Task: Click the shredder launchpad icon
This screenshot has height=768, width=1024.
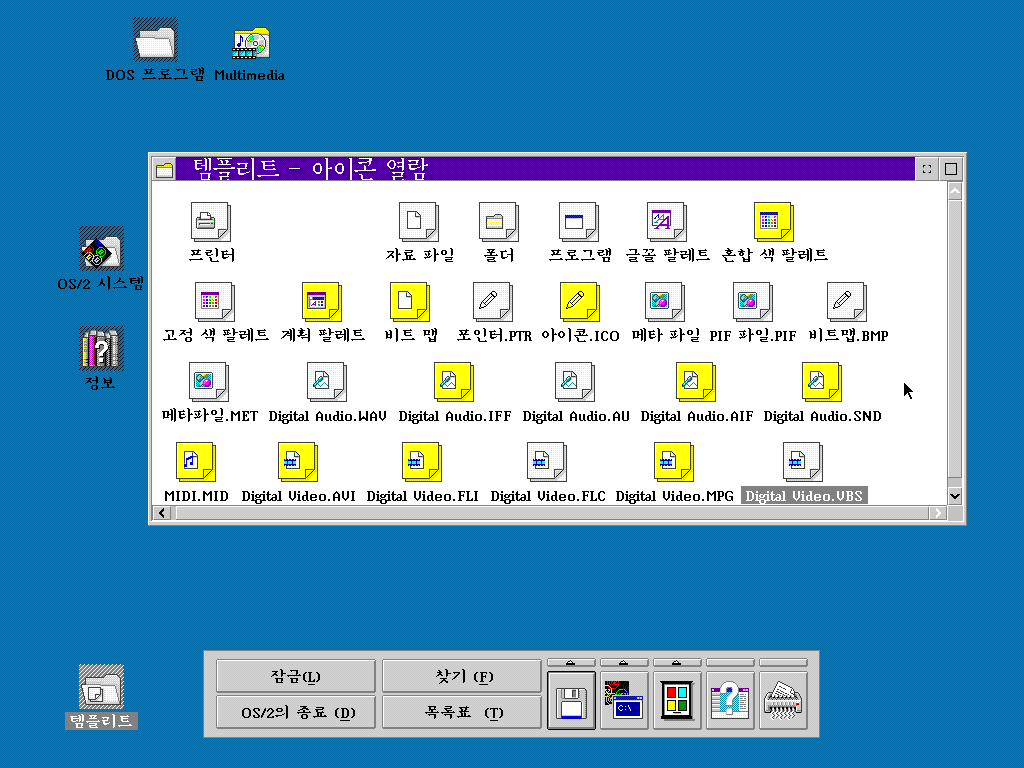Action: coord(783,701)
